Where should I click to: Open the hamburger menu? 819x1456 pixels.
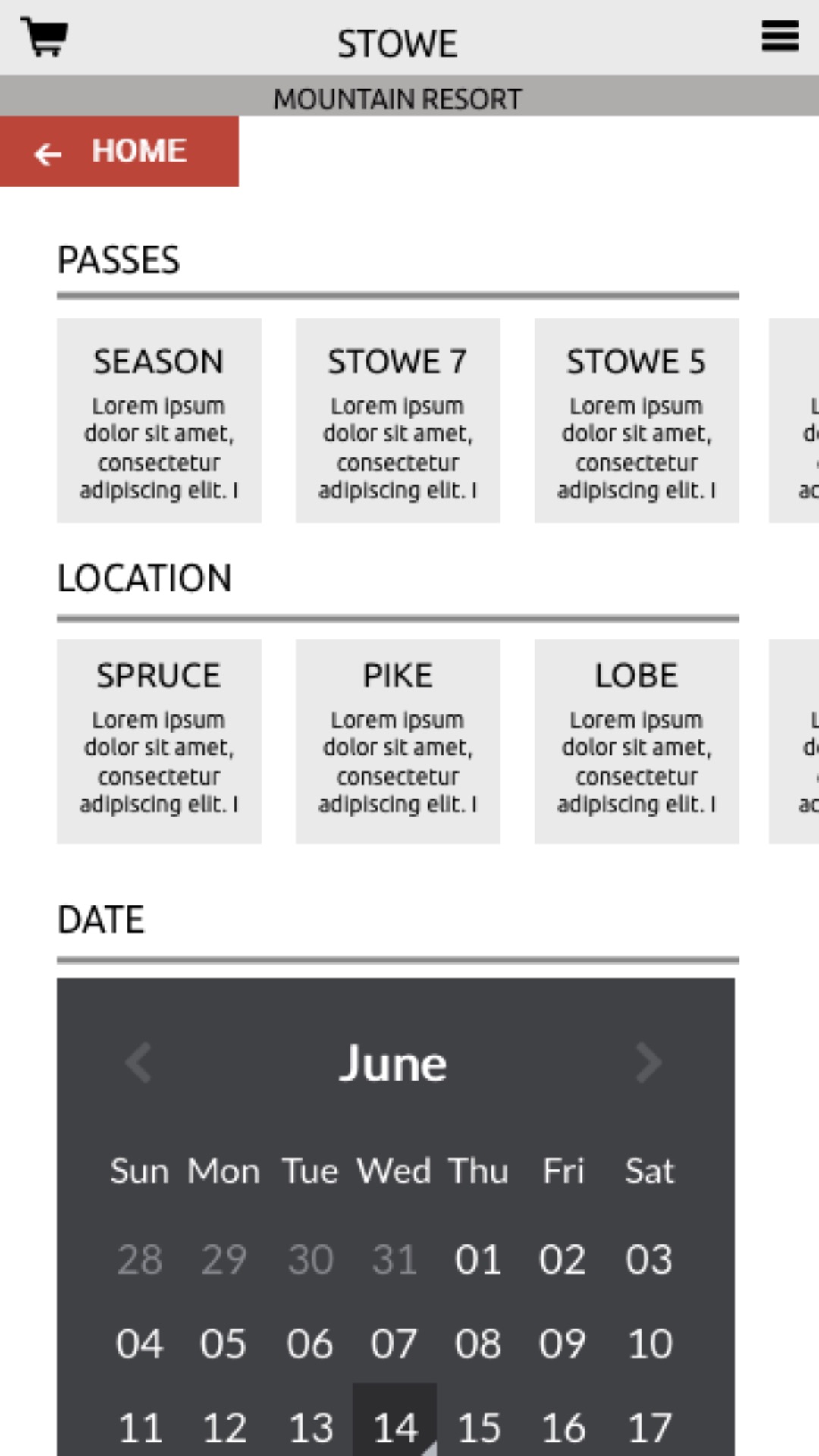[x=780, y=36]
